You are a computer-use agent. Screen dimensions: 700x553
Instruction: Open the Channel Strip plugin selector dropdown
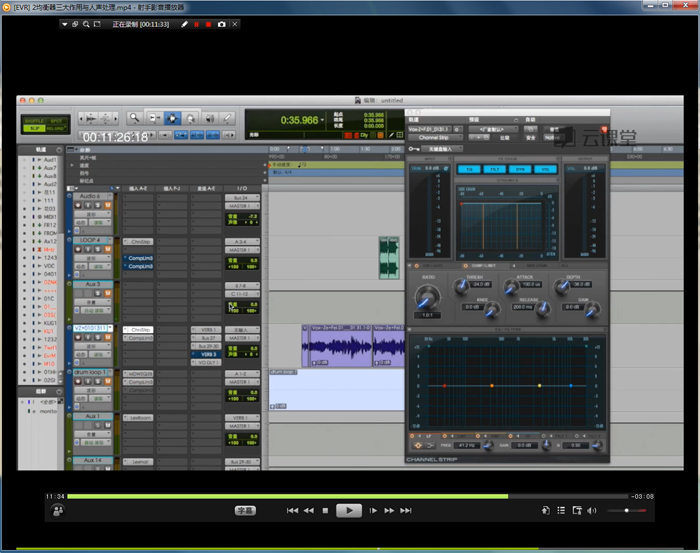tap(434, 137)
